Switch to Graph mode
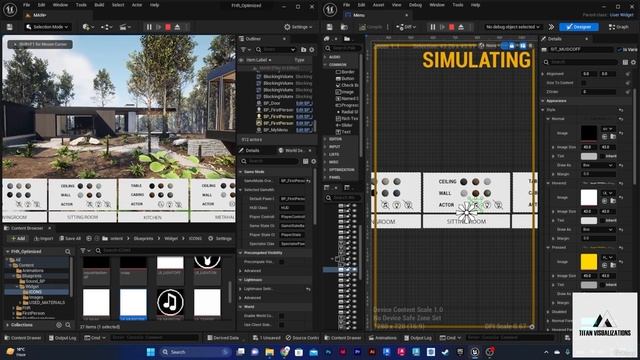640x360 pixels. pos(619,27)
